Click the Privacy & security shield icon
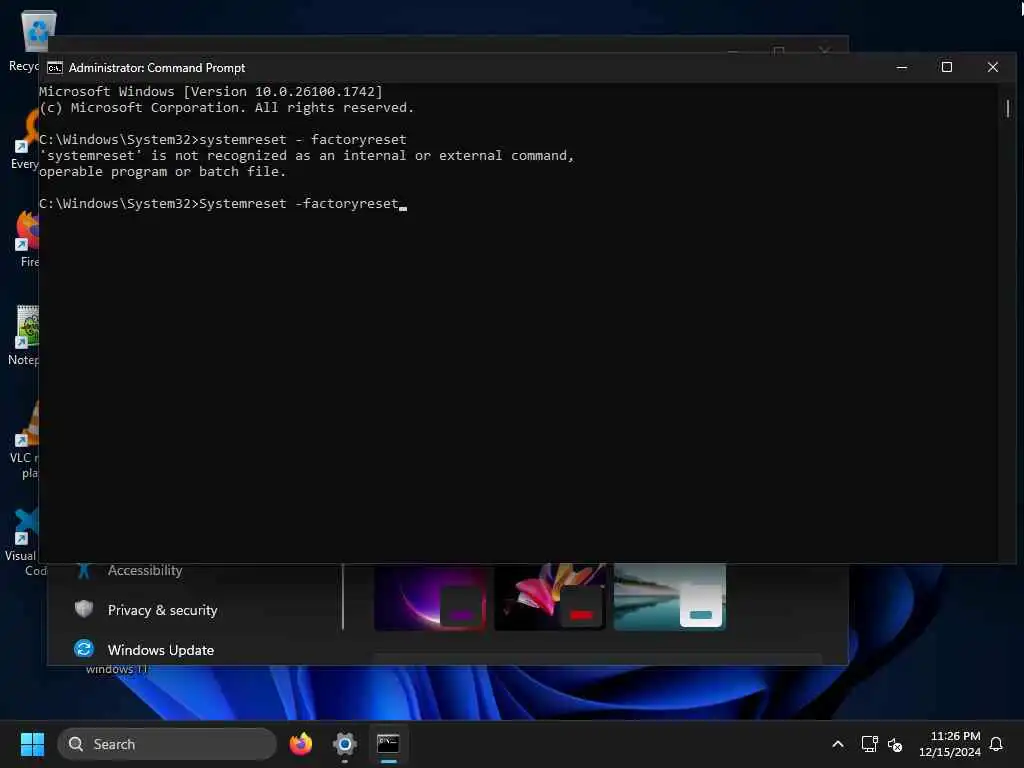The width and height of the screenshot is (1024, 768). click(x=84, y=609)
